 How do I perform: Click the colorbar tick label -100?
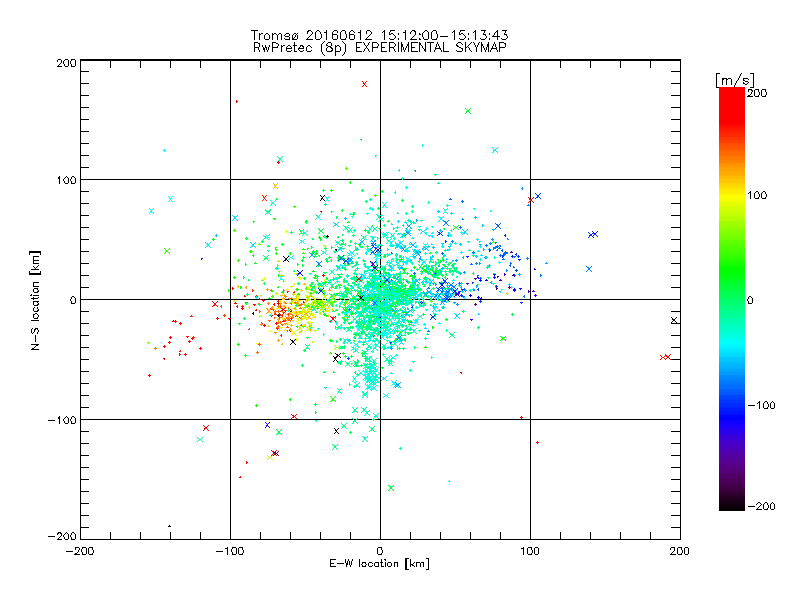coord(761,405)
